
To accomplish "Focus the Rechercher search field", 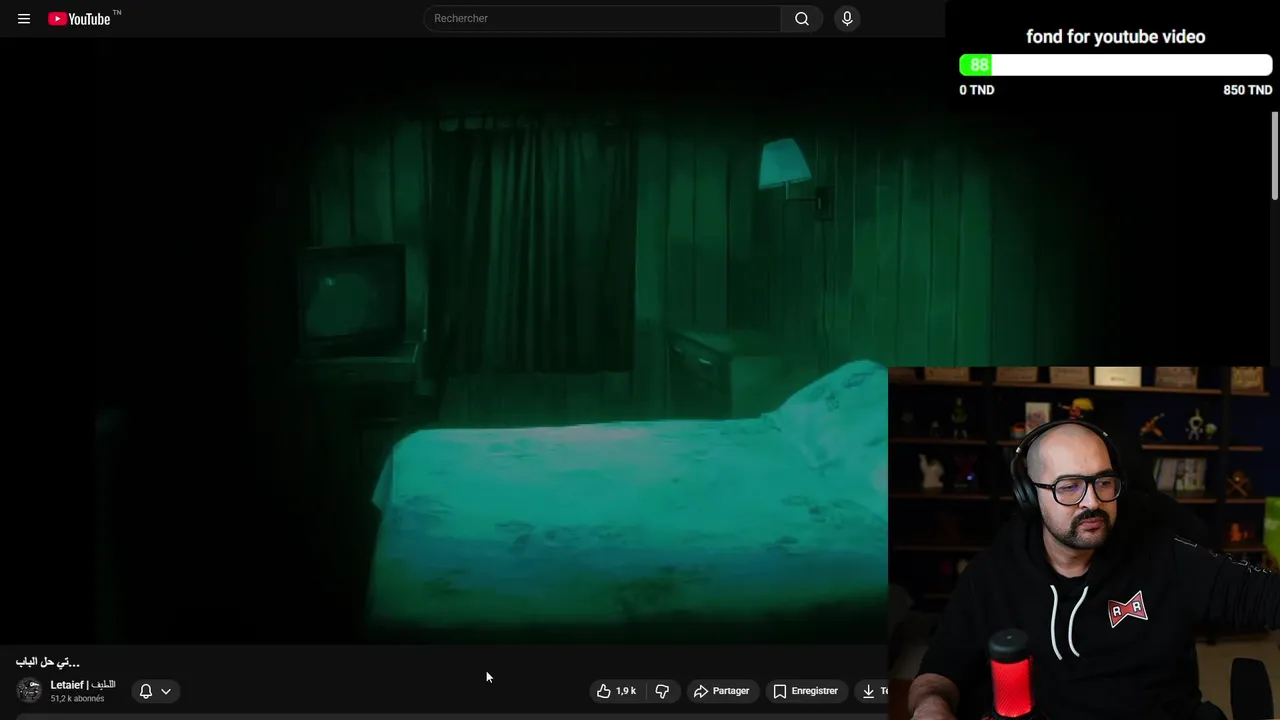I will [603, 18].
